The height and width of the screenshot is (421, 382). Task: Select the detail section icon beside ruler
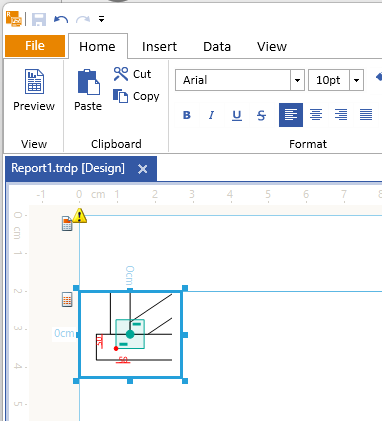click(x=67, y=299)
